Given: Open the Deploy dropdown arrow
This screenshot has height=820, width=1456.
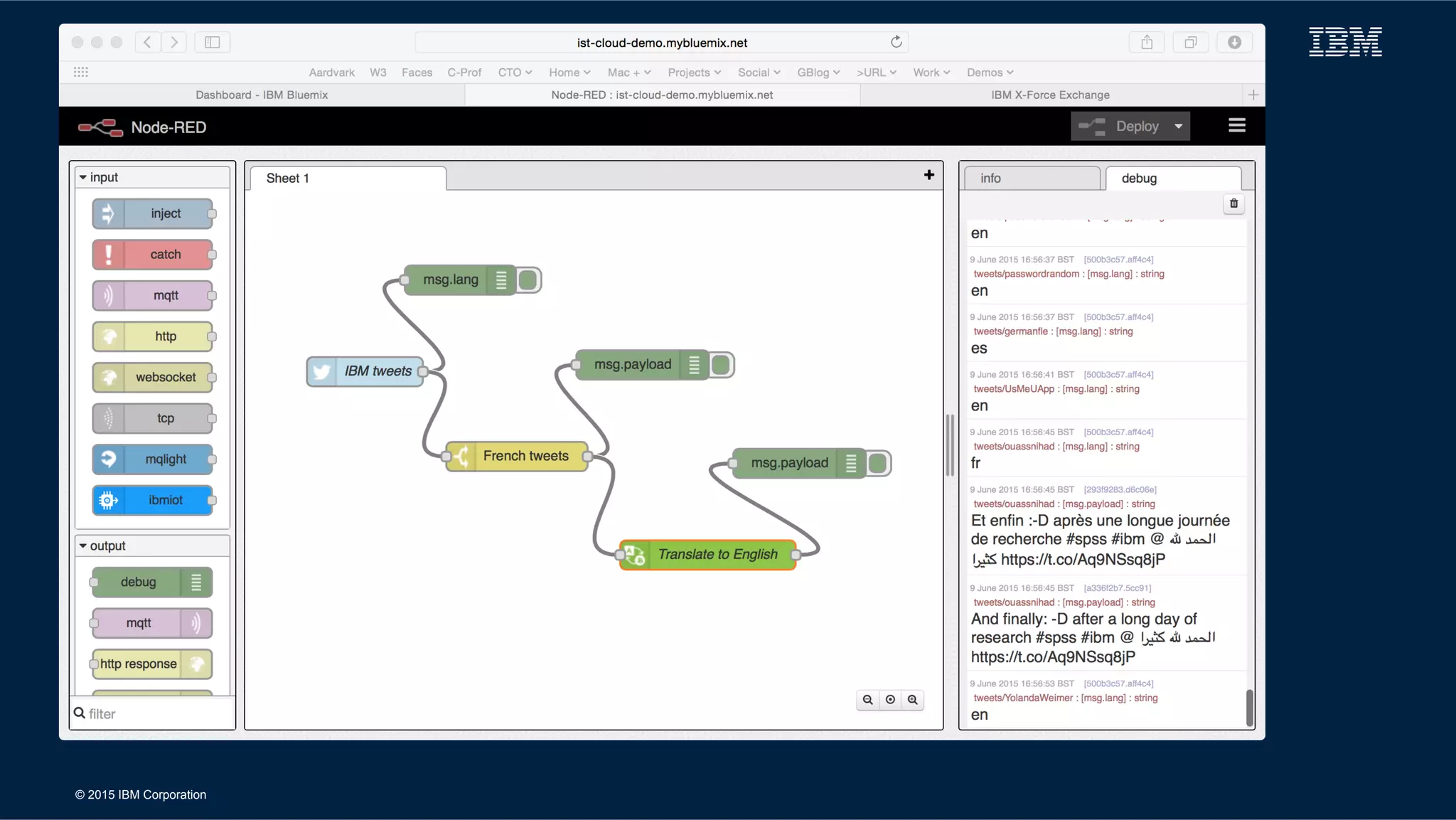Looking at the screenshot, I should click(x=1178, y=127).
